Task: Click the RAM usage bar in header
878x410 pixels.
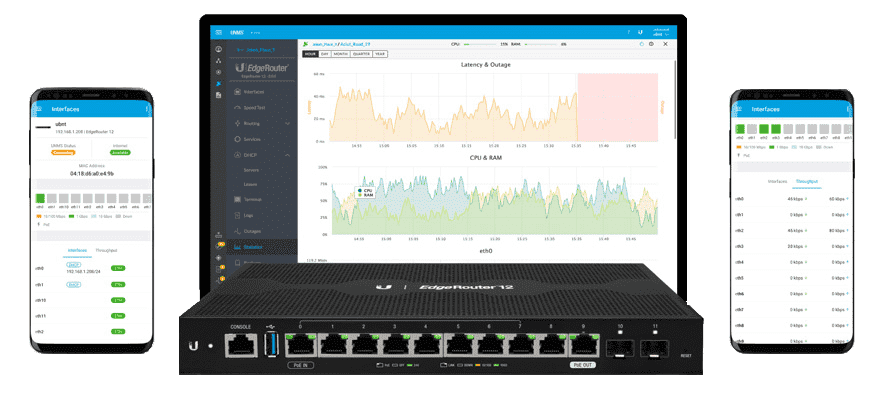Action: [x=540, y=44]
